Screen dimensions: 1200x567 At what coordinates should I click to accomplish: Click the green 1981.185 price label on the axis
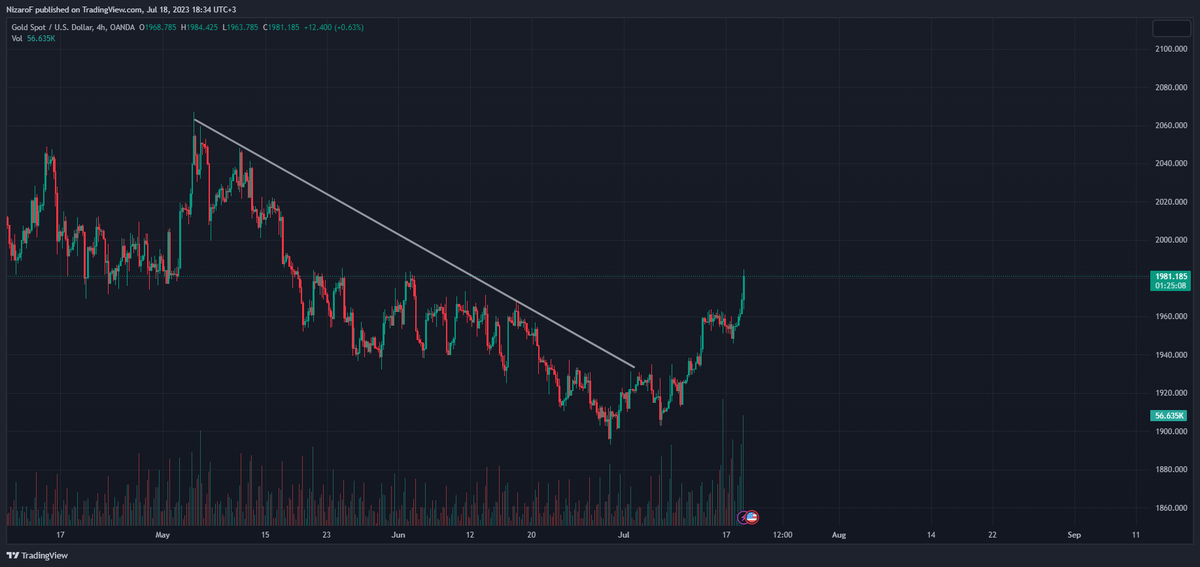1169,276
